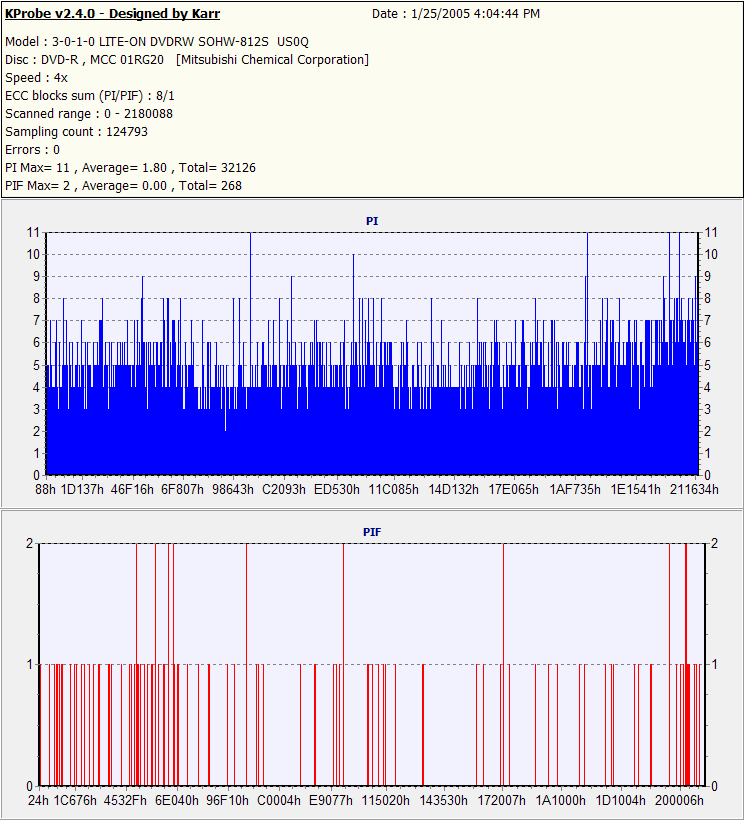
Task: Click the PI chart title
Action: (x=372, y=221)
